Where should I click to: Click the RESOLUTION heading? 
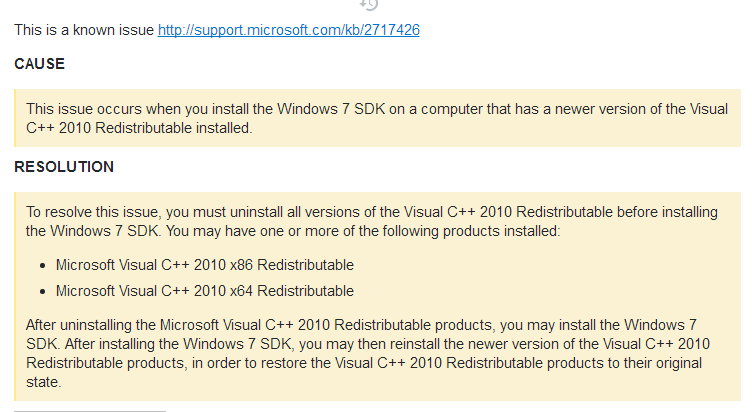point(64,167)
